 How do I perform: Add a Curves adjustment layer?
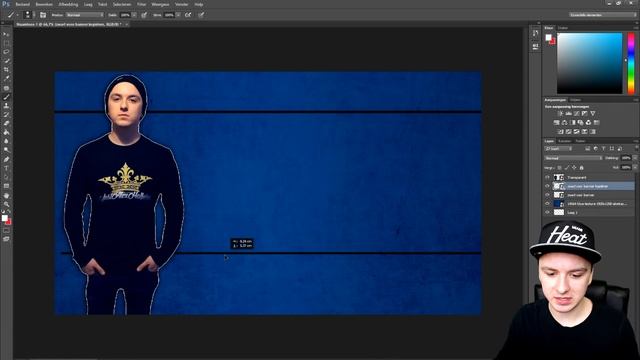coord(577,113)
